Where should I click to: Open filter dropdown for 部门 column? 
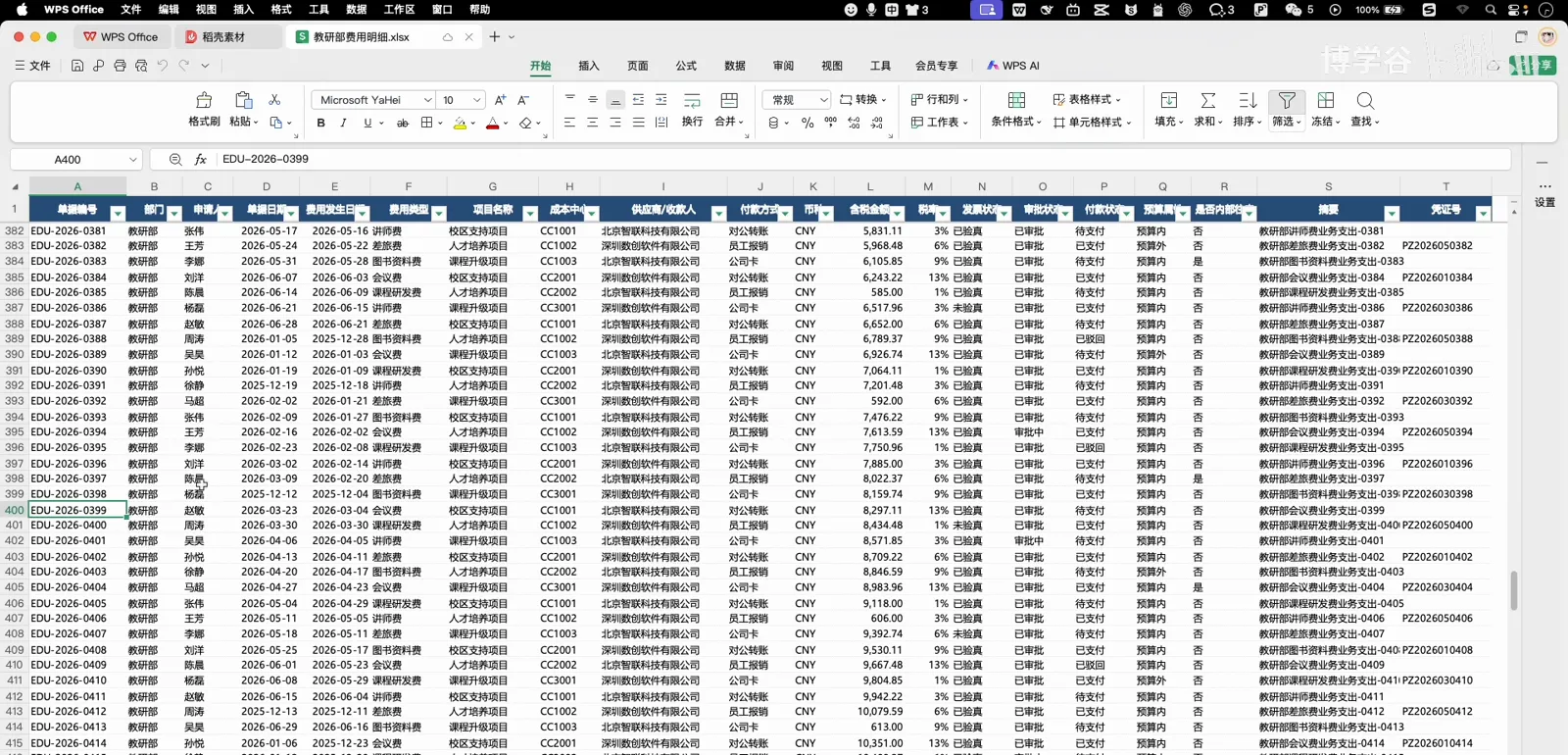pos(174,214)
